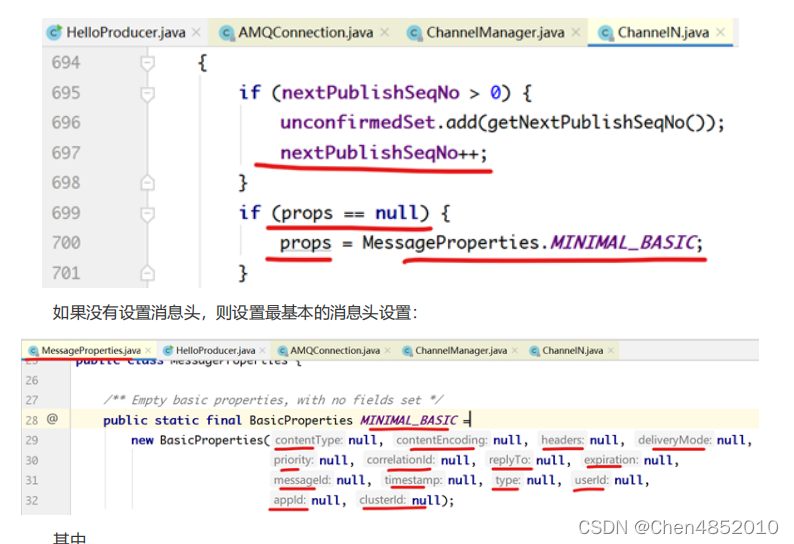Click HelloProducer.java class icon in lower tabs
Image resolution: width=794 pixels, height=544 pixels.
click(x=168, y=351)
